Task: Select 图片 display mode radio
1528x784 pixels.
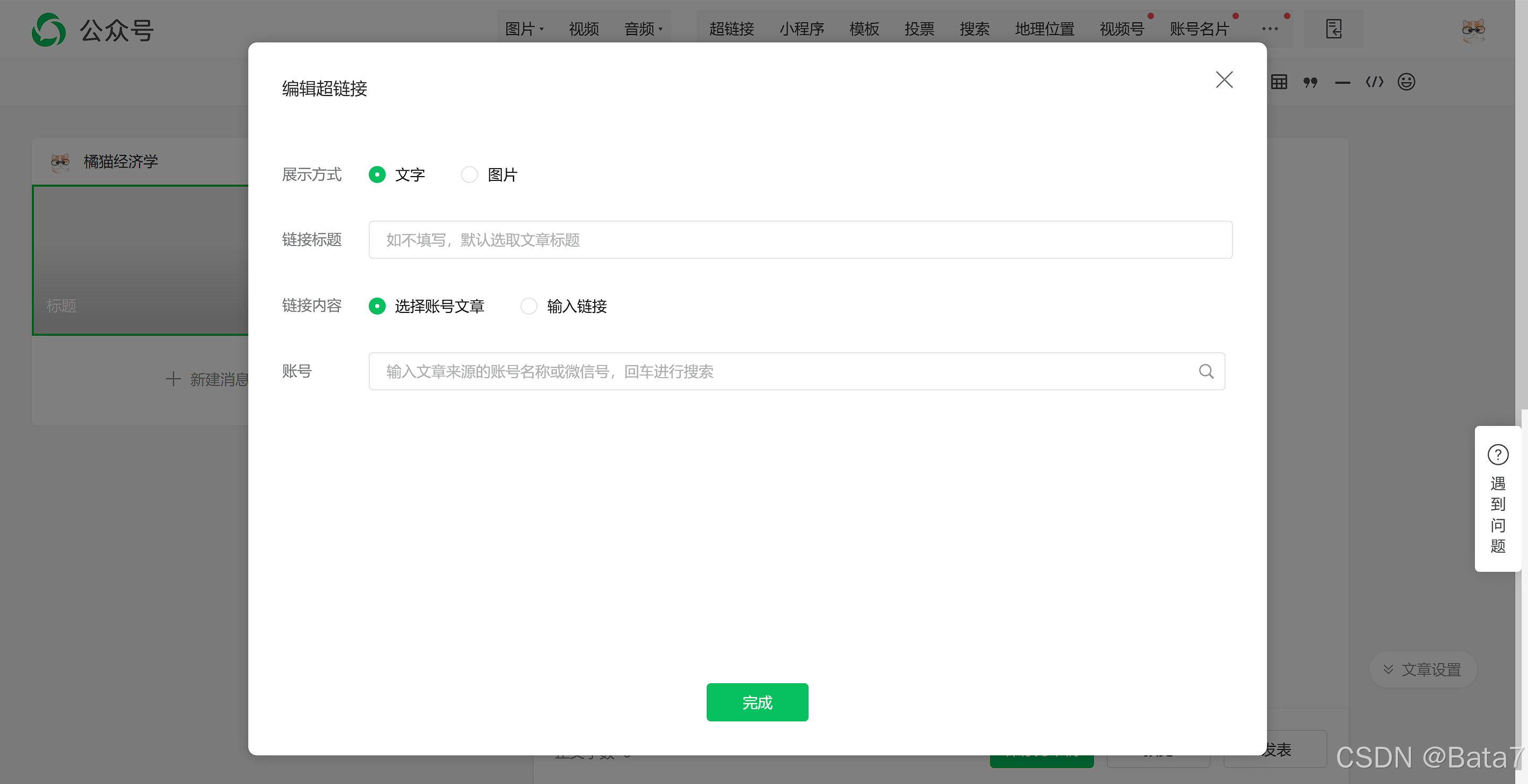Action: pyautogui.click(x=469, y=175)
